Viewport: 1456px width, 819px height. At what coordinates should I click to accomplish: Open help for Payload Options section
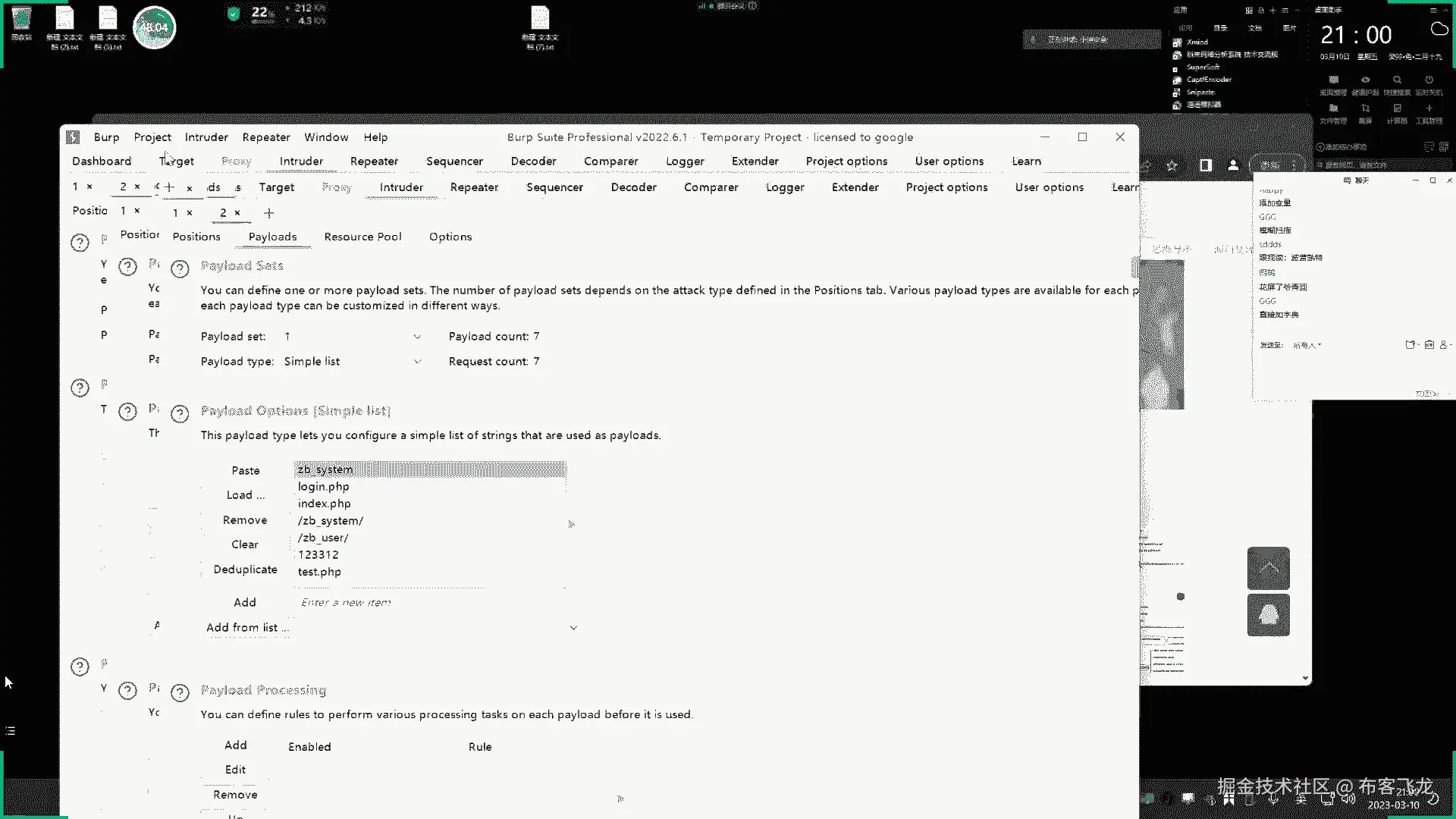pos(180,413)
